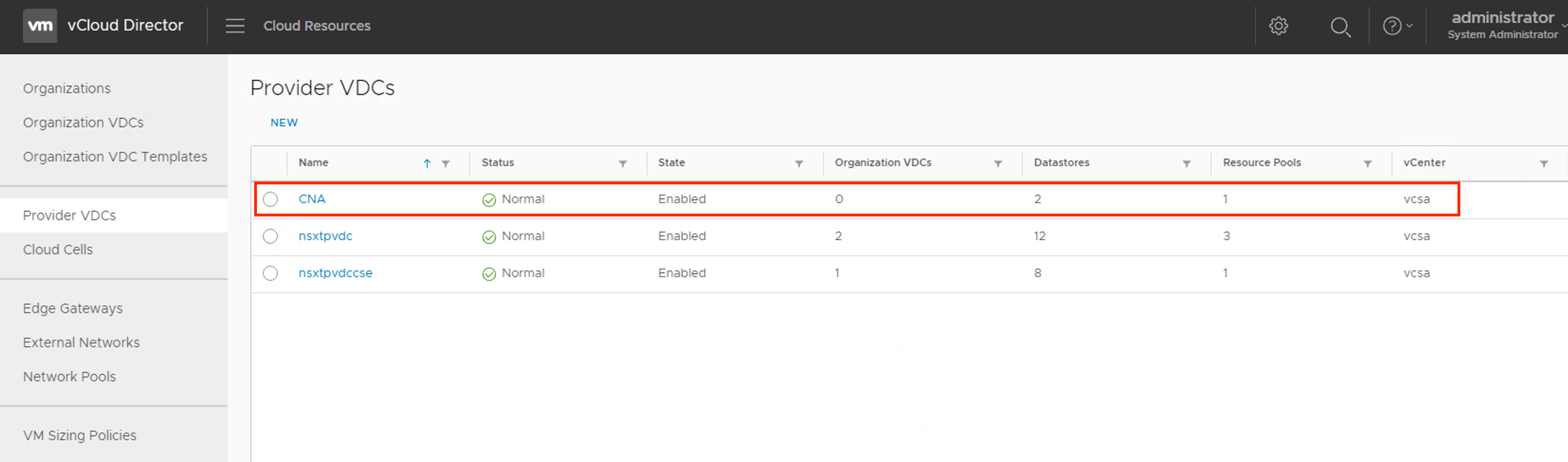Image resolution: width=1568 pixels, height=462 pixels.
Task: Open Edge Gateways in the sidebar
Action: click(x=73, y=308)
